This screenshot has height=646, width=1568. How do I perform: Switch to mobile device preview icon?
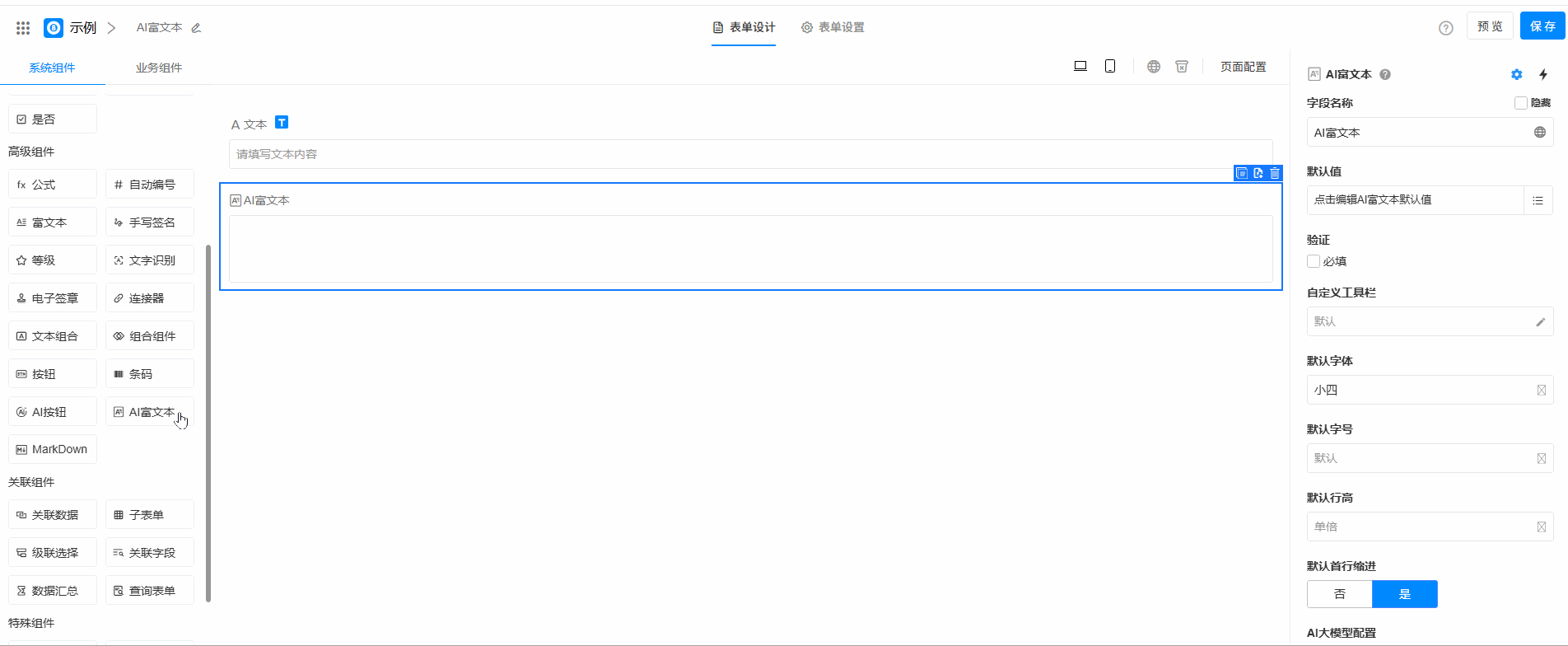pos(1110,67)
